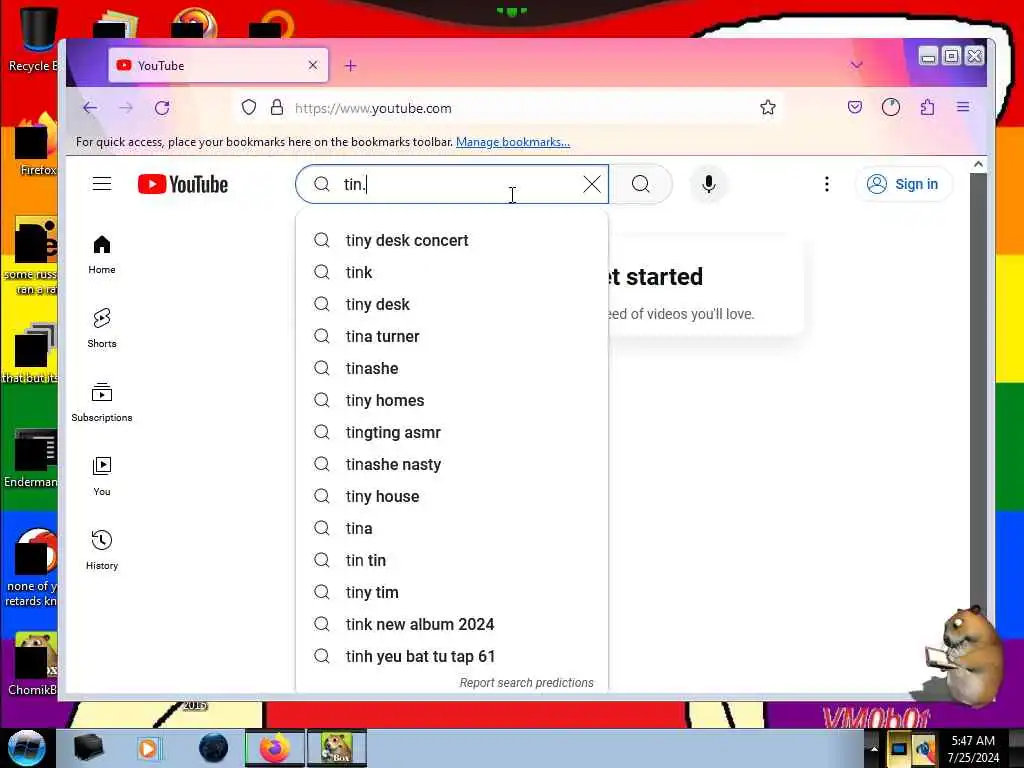
Task: Show tracking protection shield info
Action: click(249, 107)
